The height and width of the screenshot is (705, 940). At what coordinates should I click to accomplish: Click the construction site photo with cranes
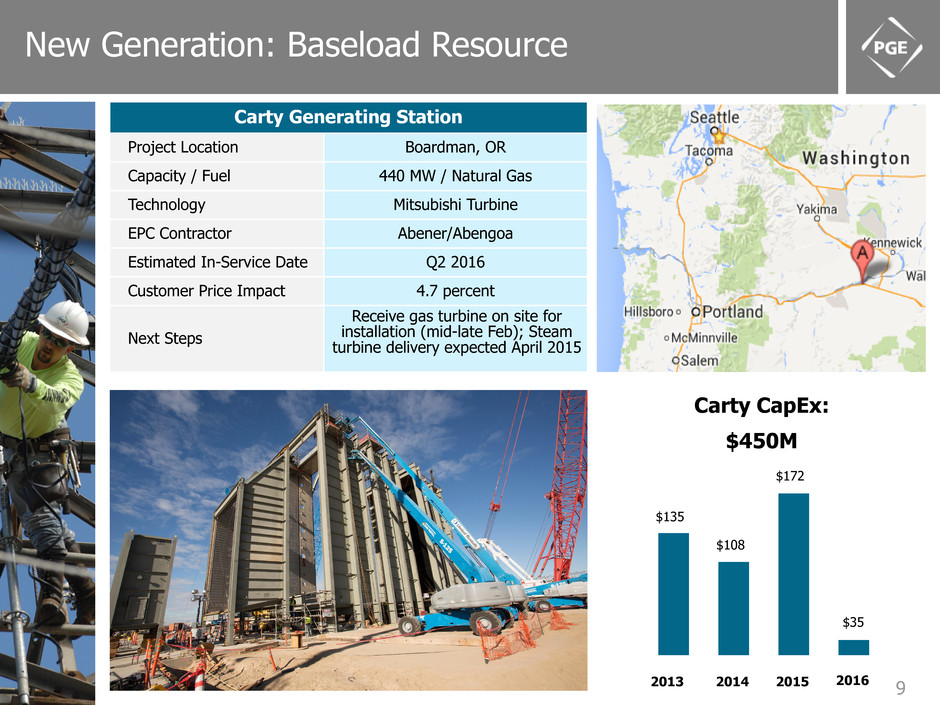[x=348, y=540]
